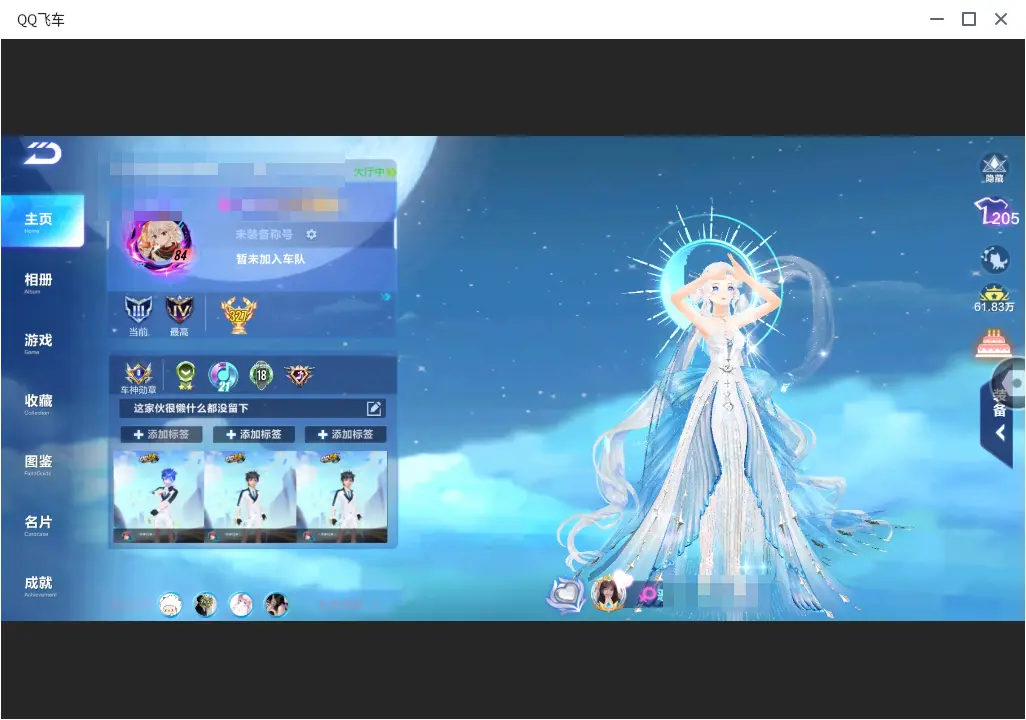
Task: Click the player avatar with level 84
Action: pyautogui.click(x=162, y=245)
